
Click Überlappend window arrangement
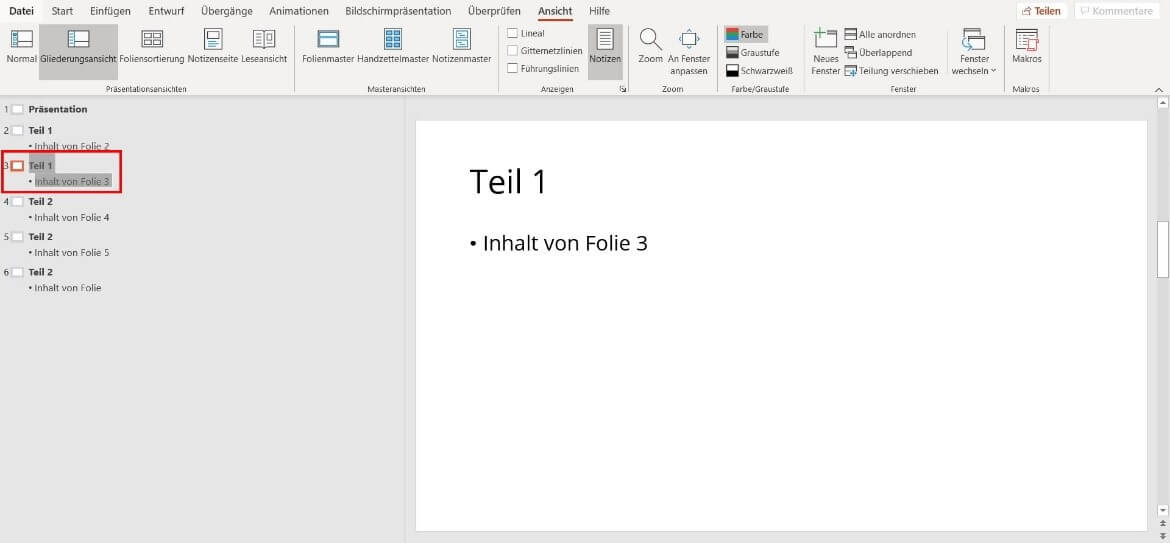pos(878,53)
